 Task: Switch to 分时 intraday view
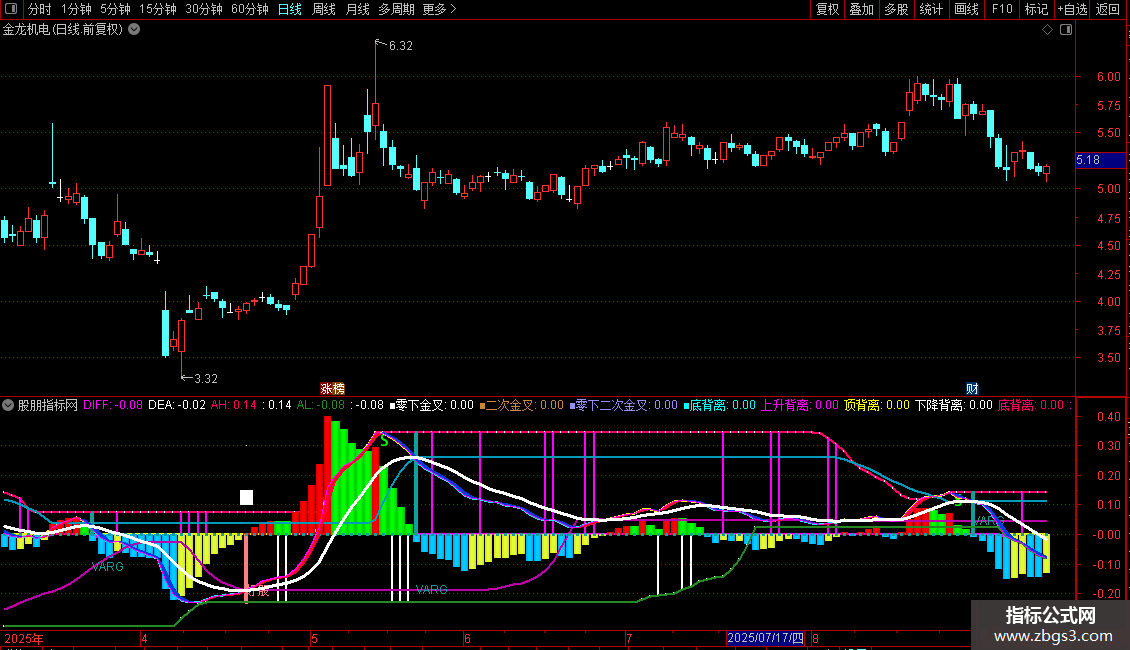click(40, 9)
